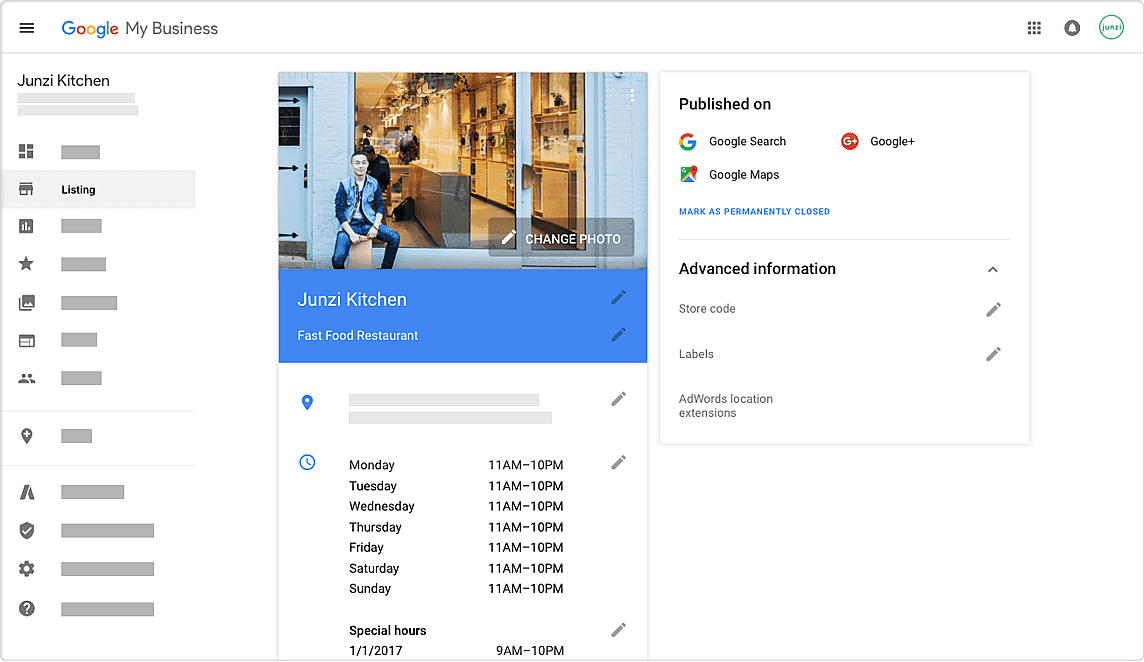Click the Saturday 11AM–10PM hours
Image resolution: width=1144 pixels, height=662 pixels.
click(x=525, y=568)
